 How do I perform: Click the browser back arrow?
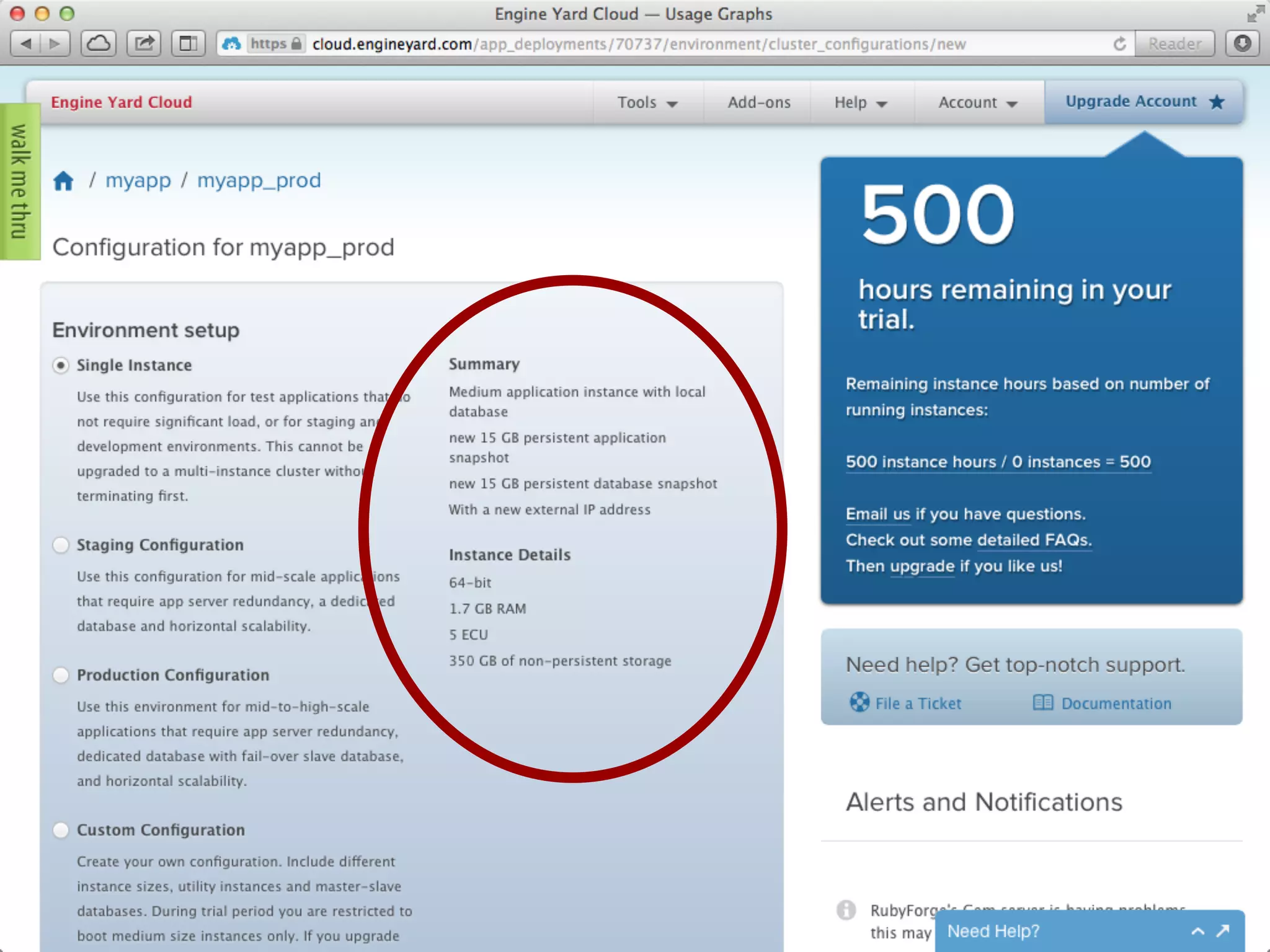coord(26,43)
